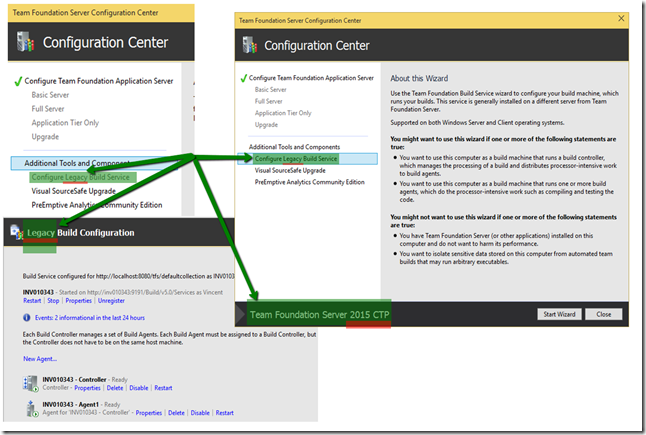Click Restart for INV010343 Agent1
This screenshot has width=646, height=435.
[x=225, y=413]
